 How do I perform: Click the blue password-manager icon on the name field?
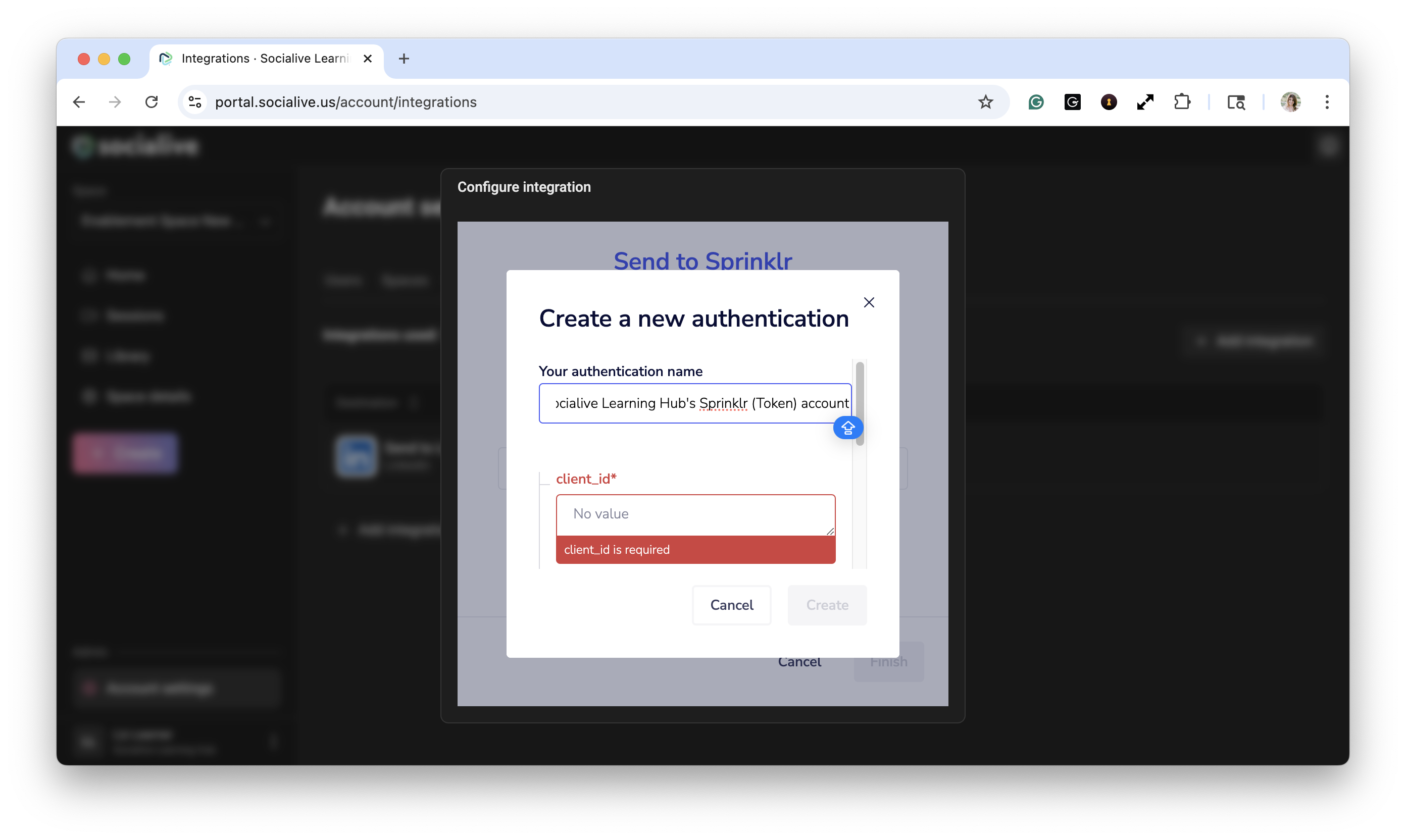[x=847, y=428]
